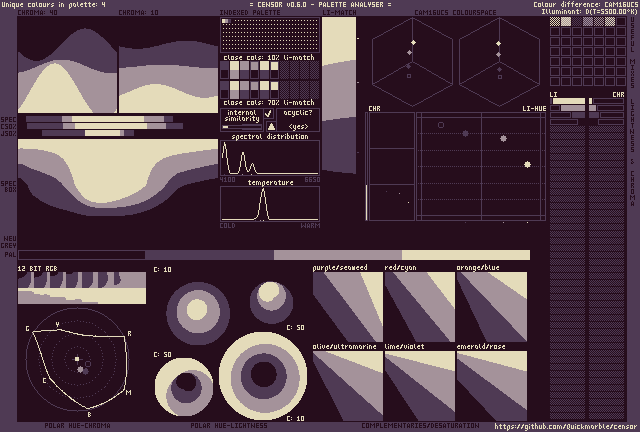Click the hollow circle point in LI-HUE plot
The width and height of the screenshot is (640, 432).
(x=441, y=125)
